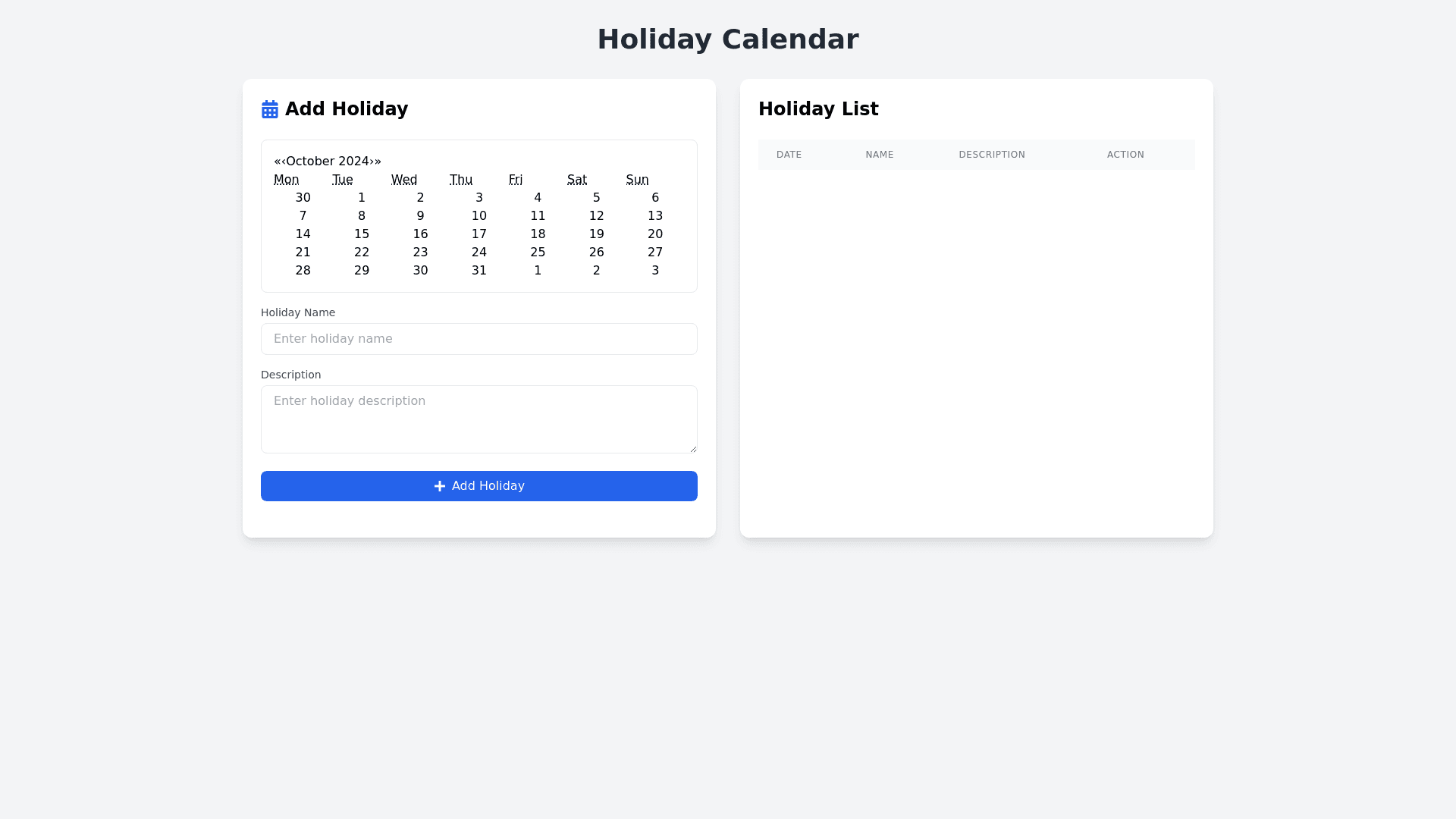Focus the Holiday Name input field

click(479, 339)
